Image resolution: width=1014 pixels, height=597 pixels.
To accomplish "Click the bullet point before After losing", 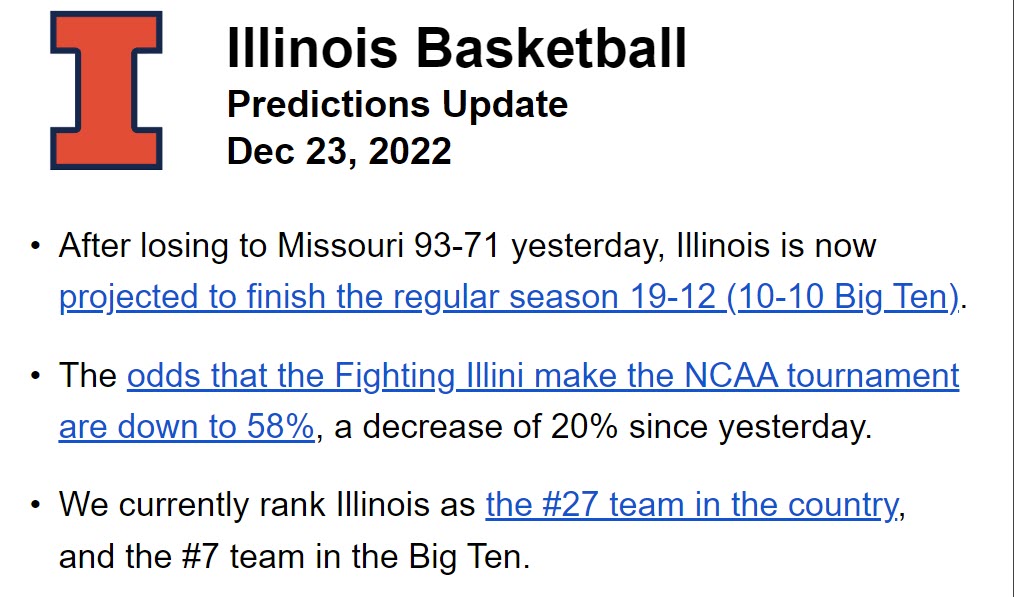I will click(x=35, y=246).
